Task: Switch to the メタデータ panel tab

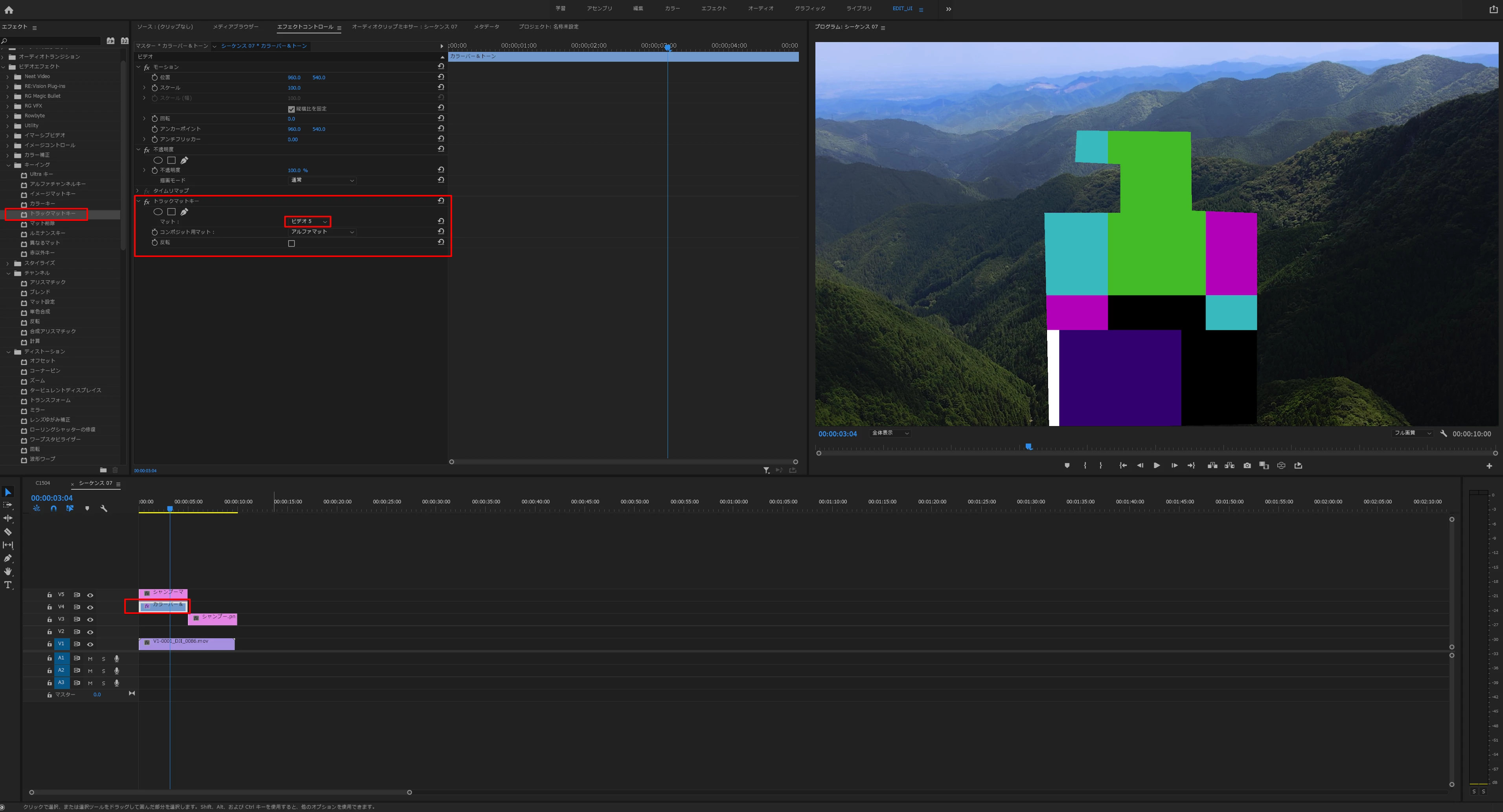Action: (486, 27)
